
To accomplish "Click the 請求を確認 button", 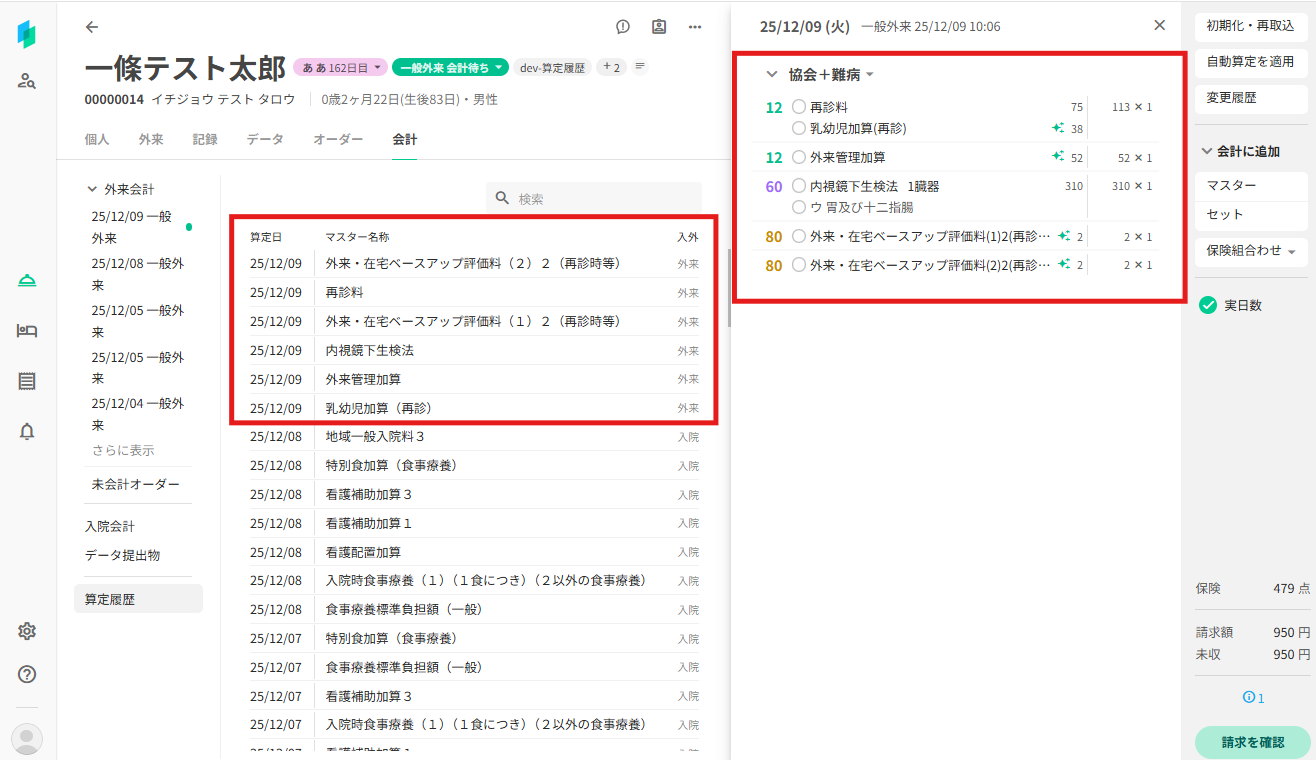I will coord(1251,742).
